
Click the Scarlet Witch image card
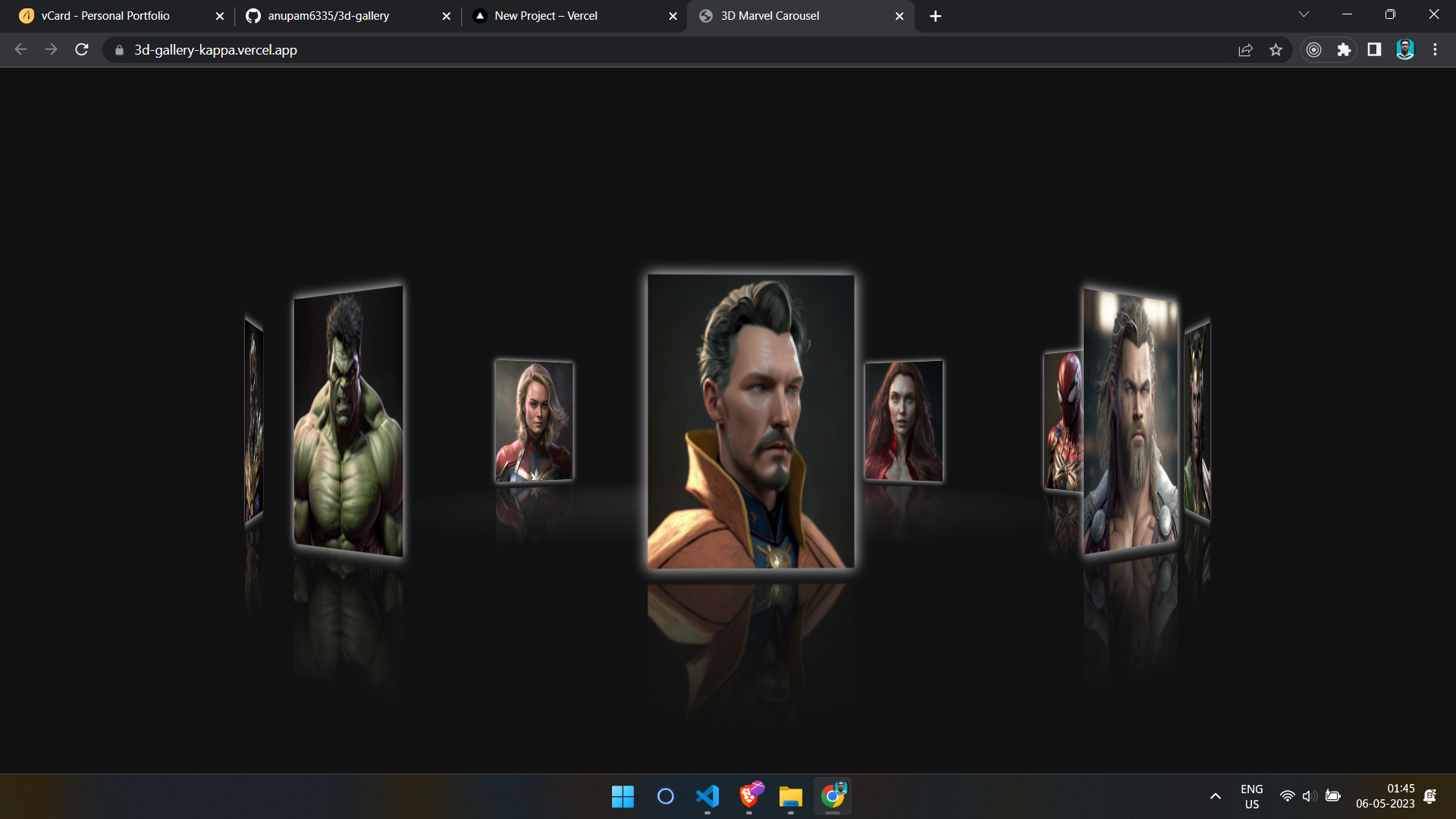pyautogui.click(x=904, y=421)
